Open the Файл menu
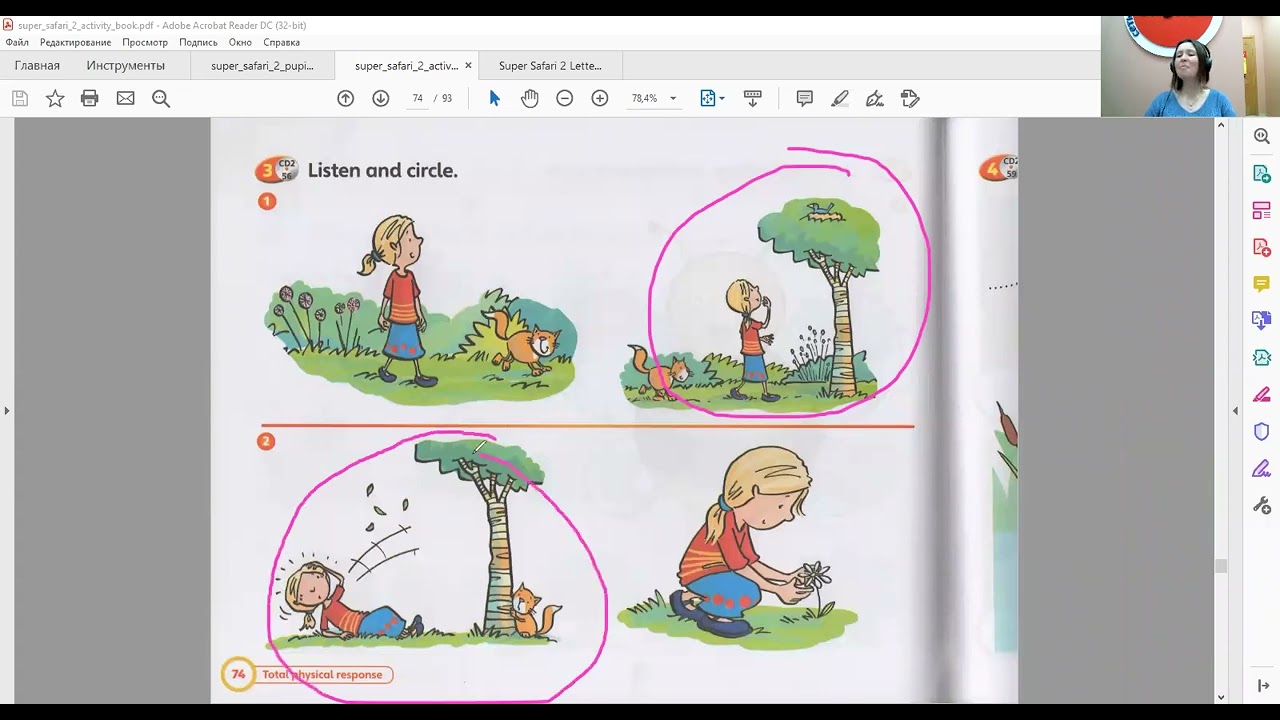Viewport: 1280px width, 720px height. click(x=17, y=42)
